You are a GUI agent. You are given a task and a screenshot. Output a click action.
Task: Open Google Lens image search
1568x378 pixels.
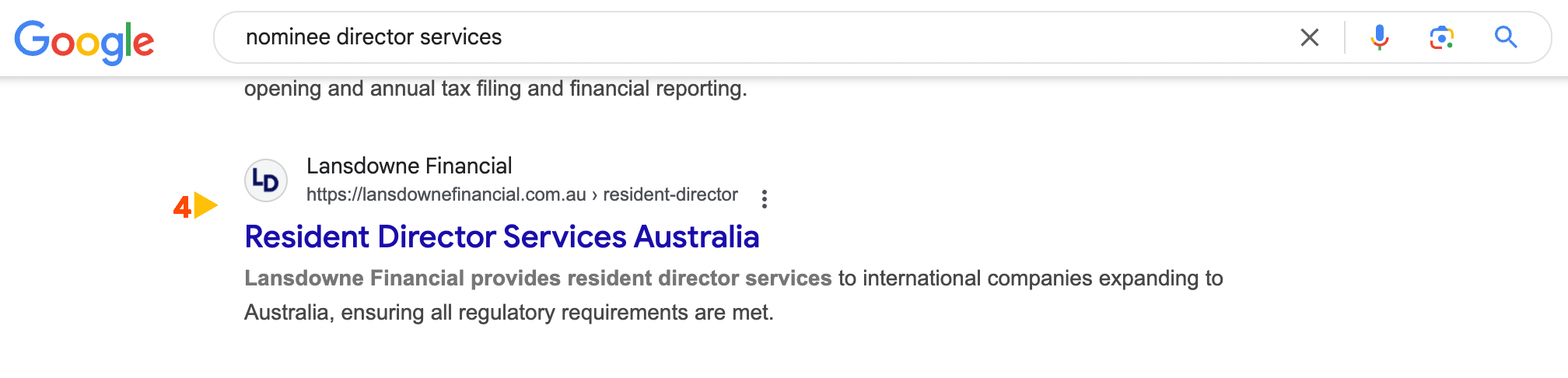tap(1441, 37)
